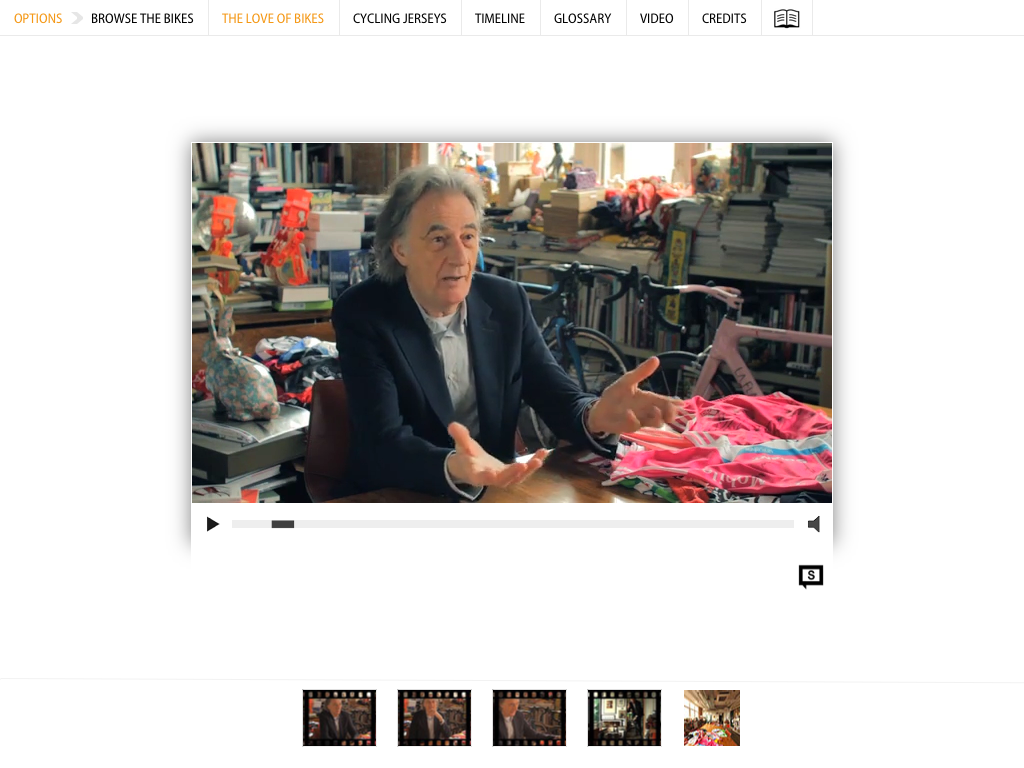Click the main video frame of the man speaking
The image size is (1024, 768).
pos(512,323)
